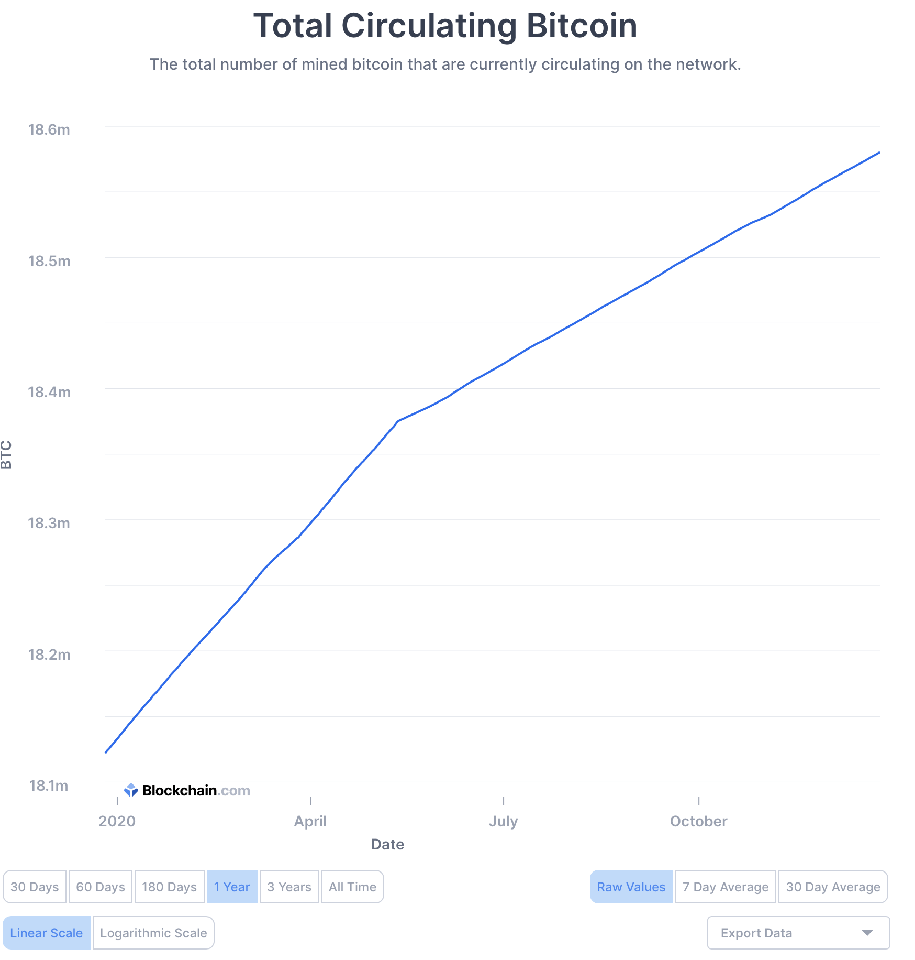Switch to All Time view

[x=352, y=887]
